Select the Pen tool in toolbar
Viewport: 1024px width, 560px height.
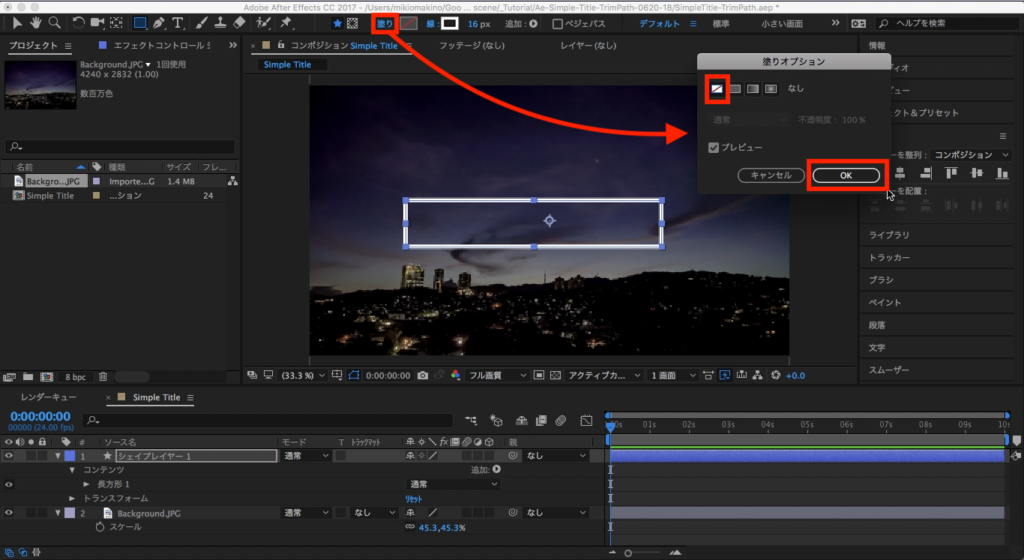coord(159,23)
